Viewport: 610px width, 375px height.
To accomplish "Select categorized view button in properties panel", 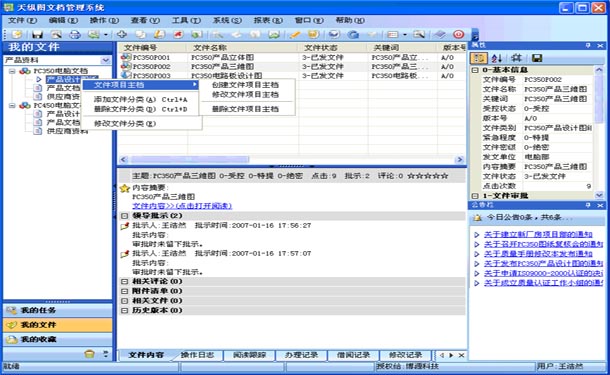I will (x=479, y=58).
